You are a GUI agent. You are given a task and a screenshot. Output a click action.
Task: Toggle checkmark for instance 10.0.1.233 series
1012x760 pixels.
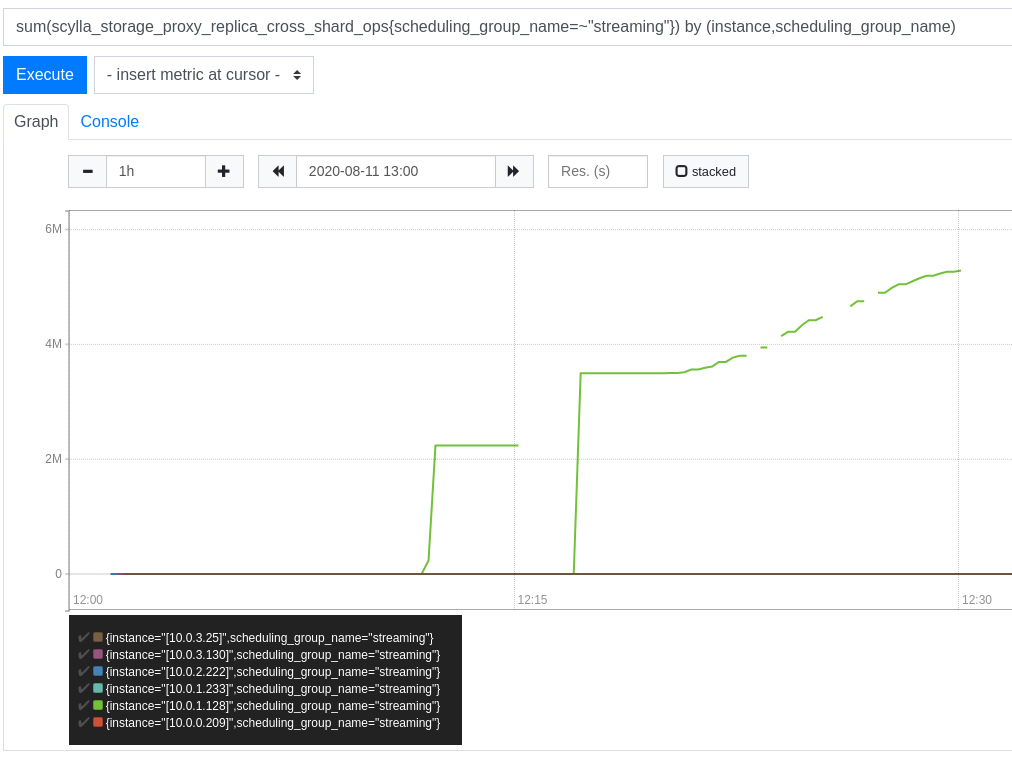point(83,688)
